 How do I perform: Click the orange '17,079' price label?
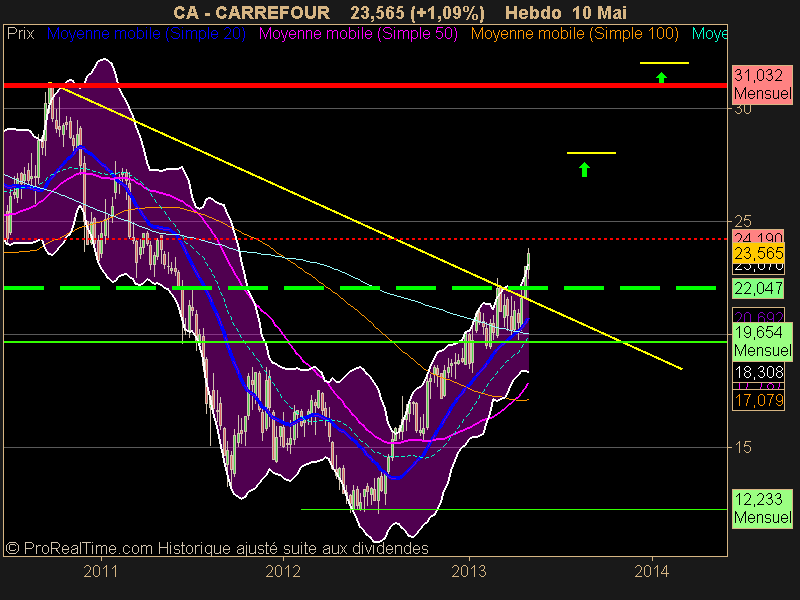click(x=759, y=401)
